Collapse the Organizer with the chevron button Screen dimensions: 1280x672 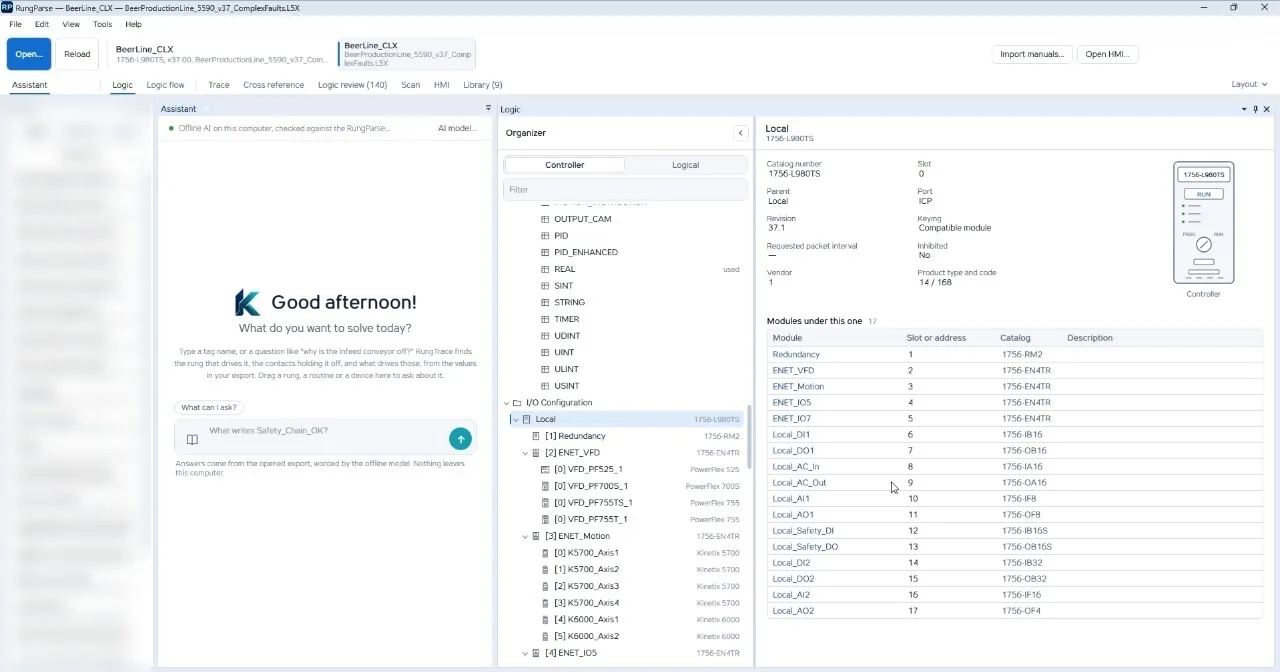[x=740, y=133]
